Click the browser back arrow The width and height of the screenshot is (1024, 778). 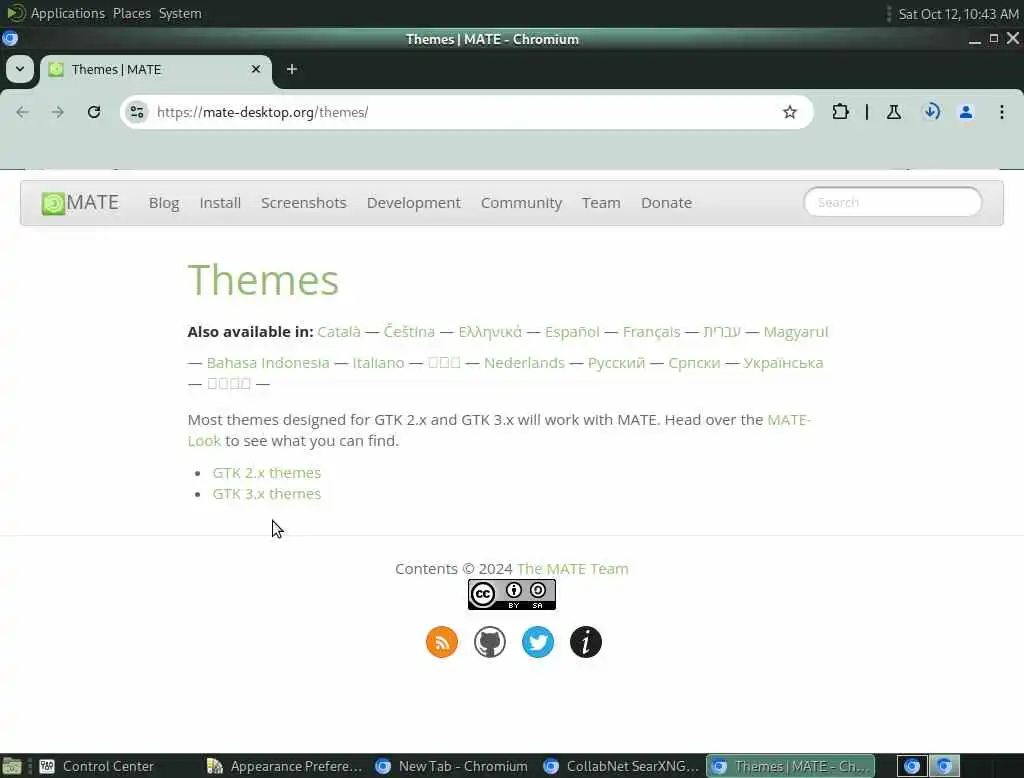[x=23, y=112]
